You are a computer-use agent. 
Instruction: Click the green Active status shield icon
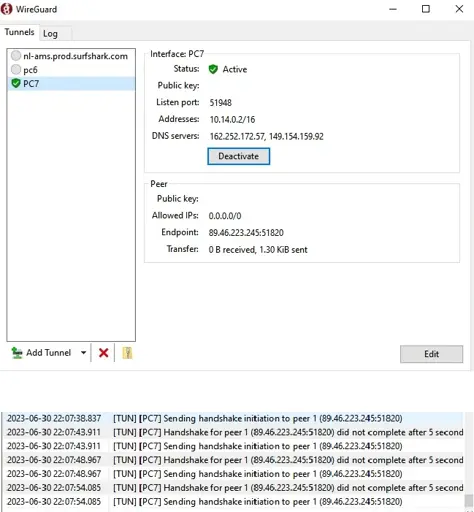tap(213, 69)
